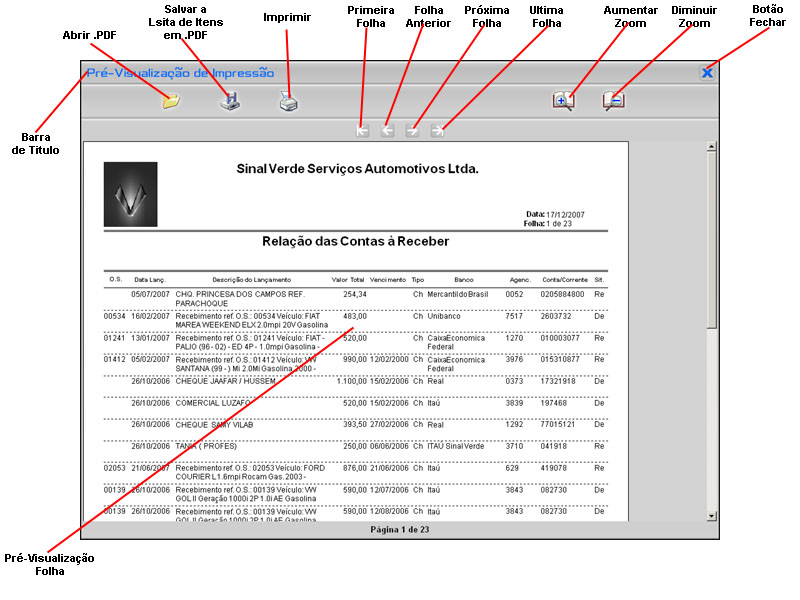Click order number '00534'
This screenshot has width=800, height=600.
(114, 316)
